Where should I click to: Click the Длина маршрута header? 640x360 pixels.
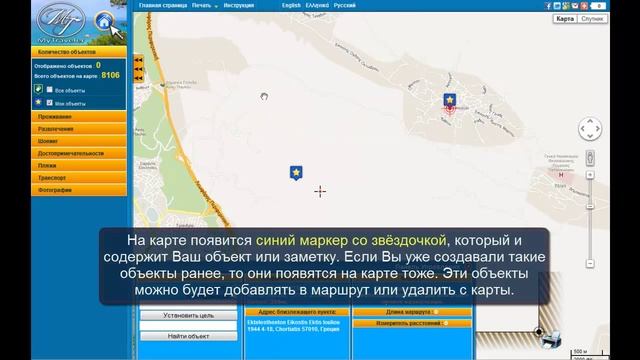coord(412,312)
